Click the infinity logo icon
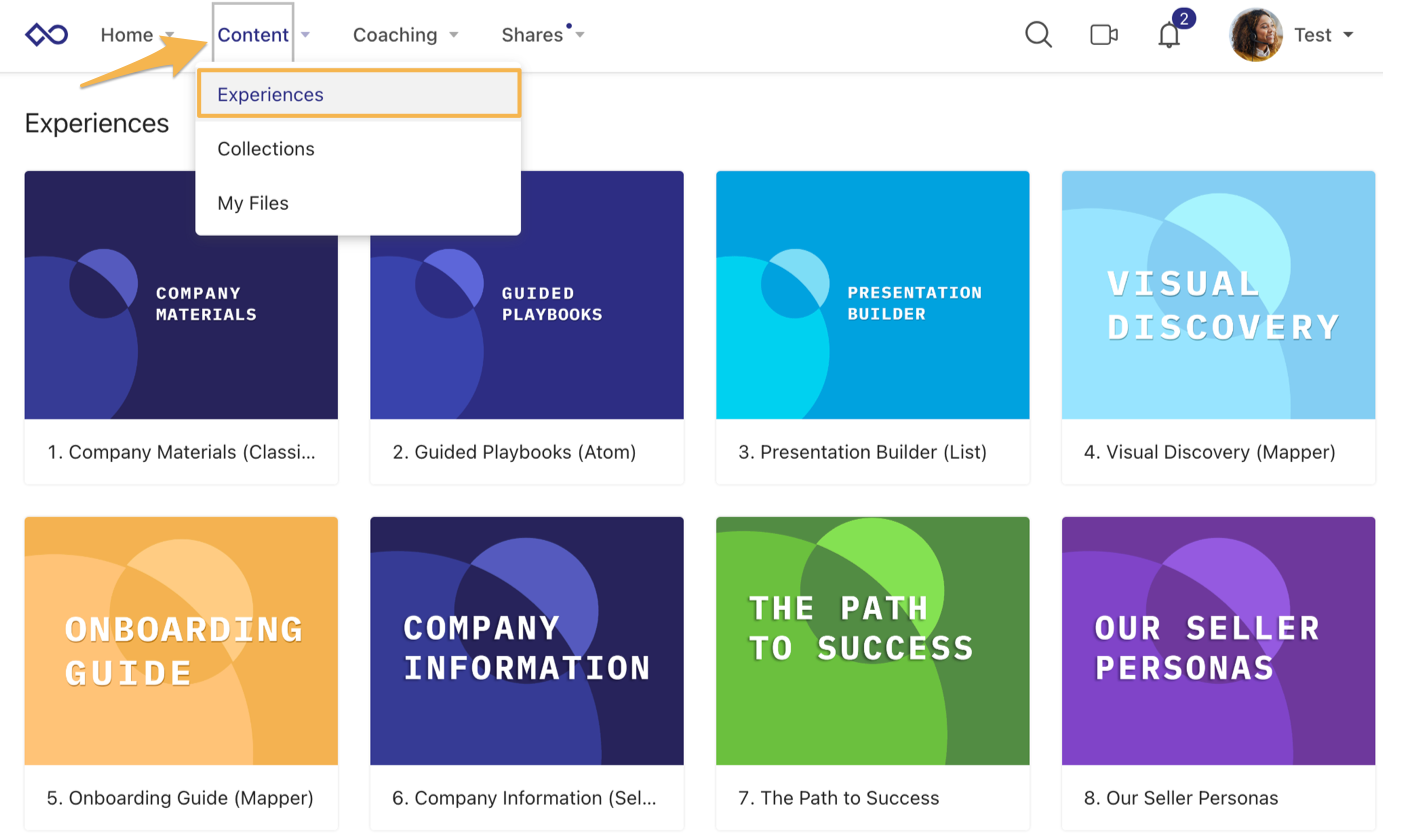This screenshot has width=1410, height=839. pyautogui.click(x=46, y=35)
